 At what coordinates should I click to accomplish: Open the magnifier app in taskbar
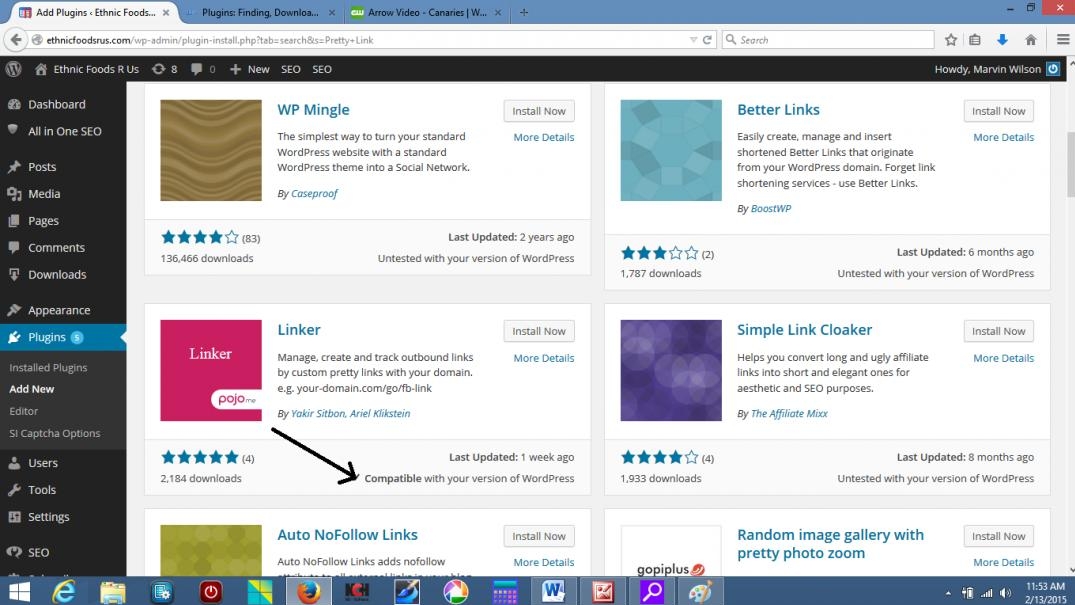point(651,591)
